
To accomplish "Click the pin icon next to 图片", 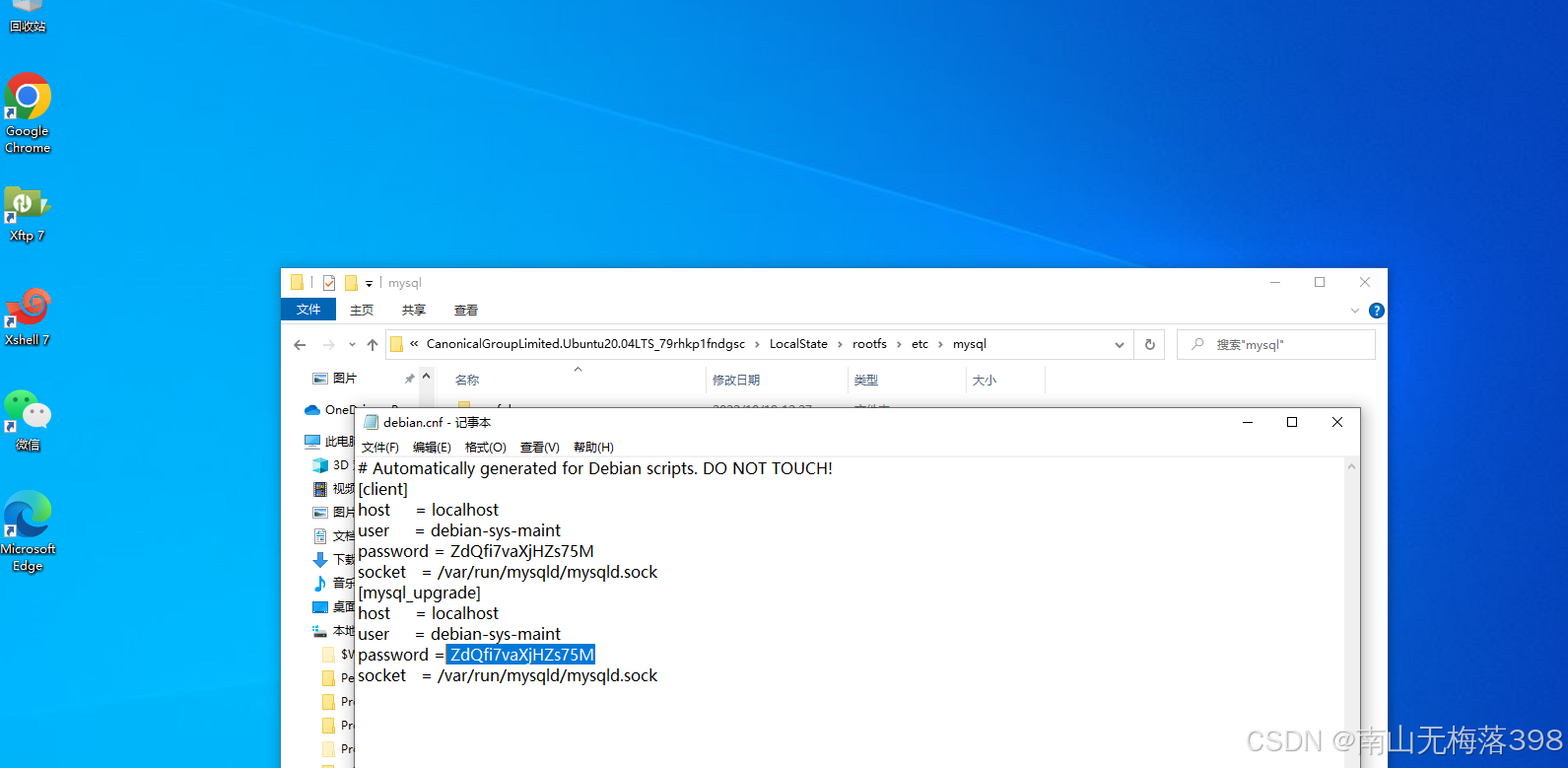I will [409, 379].
